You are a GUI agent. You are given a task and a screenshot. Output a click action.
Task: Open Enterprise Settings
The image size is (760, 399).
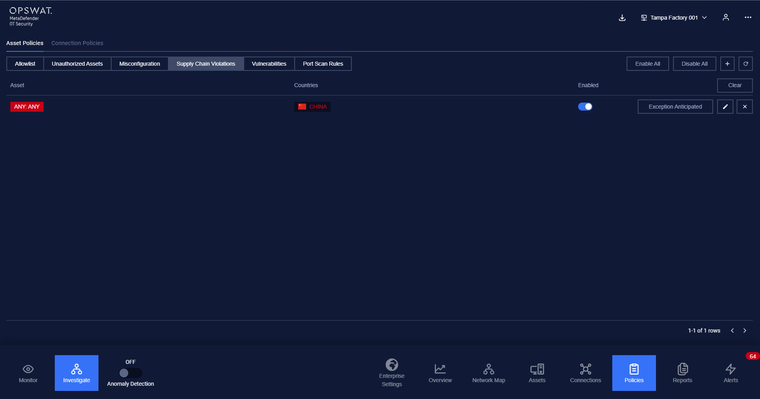(392, 373)
